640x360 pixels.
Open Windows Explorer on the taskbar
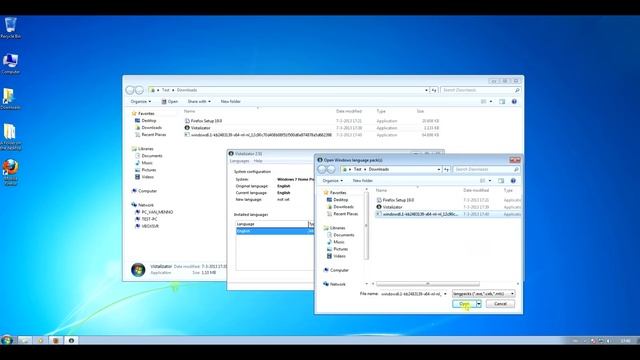coord(24,340)
